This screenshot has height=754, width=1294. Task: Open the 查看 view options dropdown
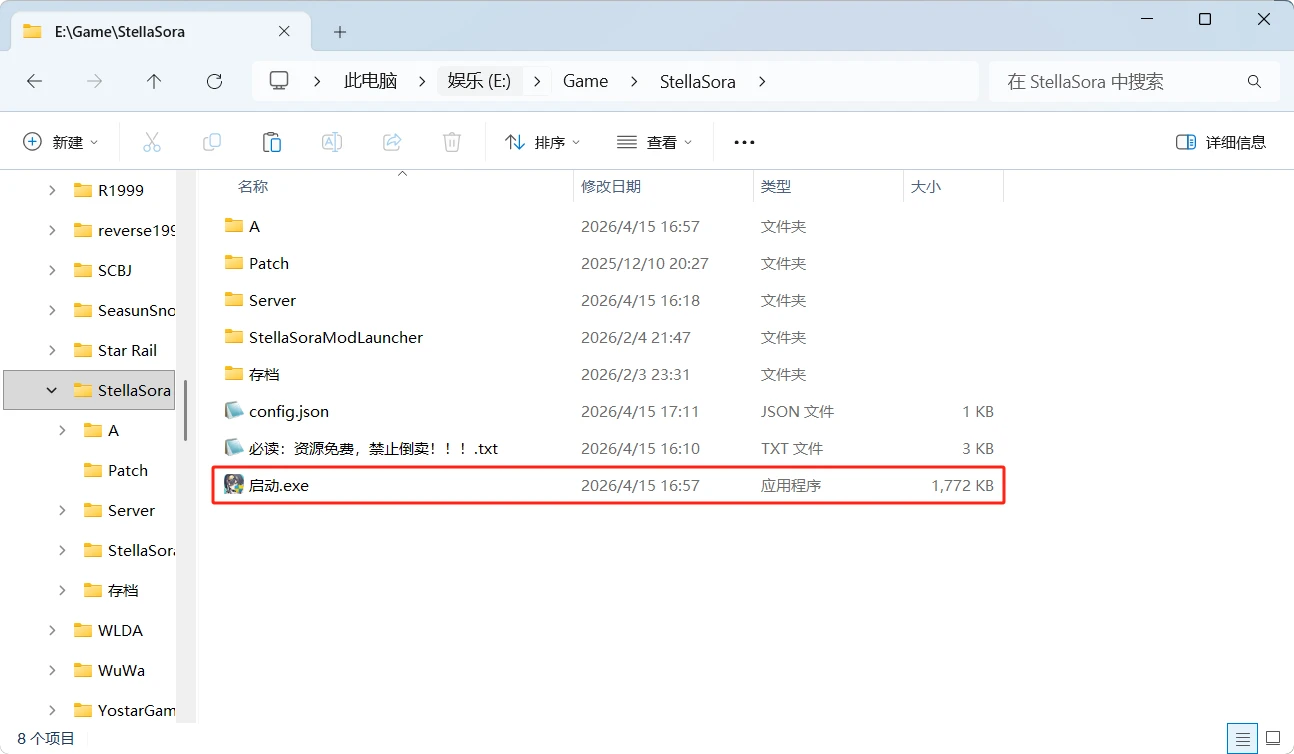pos(655,141)
